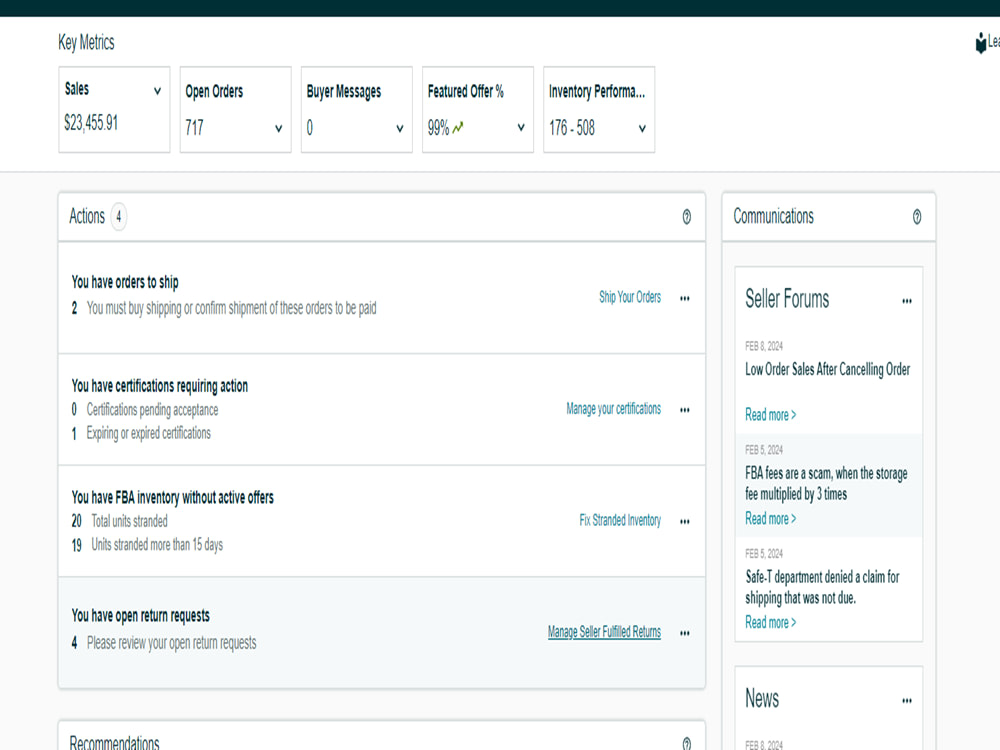Image resolution: width=1000 pixels, height=750 pixels.
Task: Open the ellipsis next to Manage Seller Fulfilled Returns
Action: [x=684, y=632]
